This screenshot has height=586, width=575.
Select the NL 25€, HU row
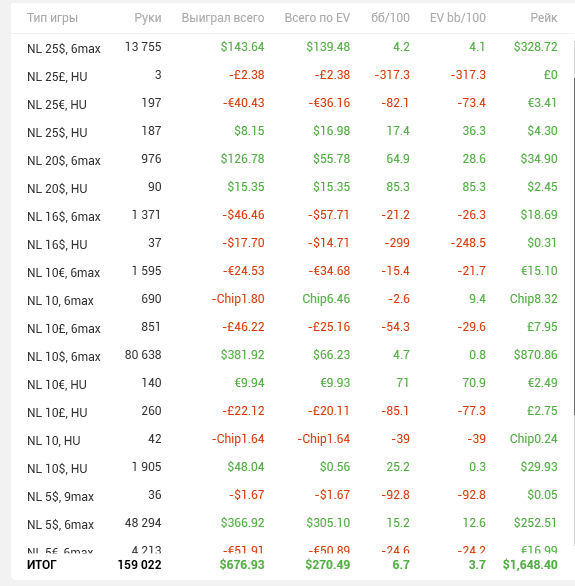click(292, 104)
